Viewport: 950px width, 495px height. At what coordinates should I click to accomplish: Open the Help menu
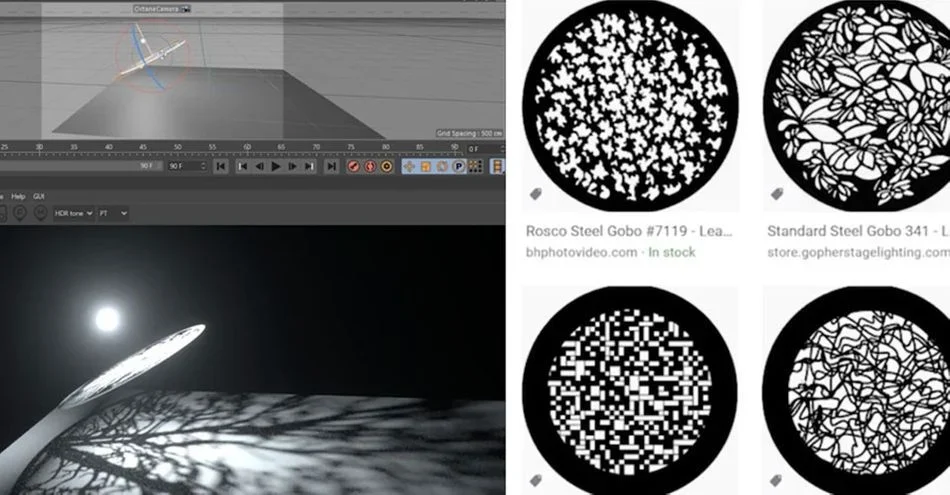18,196
